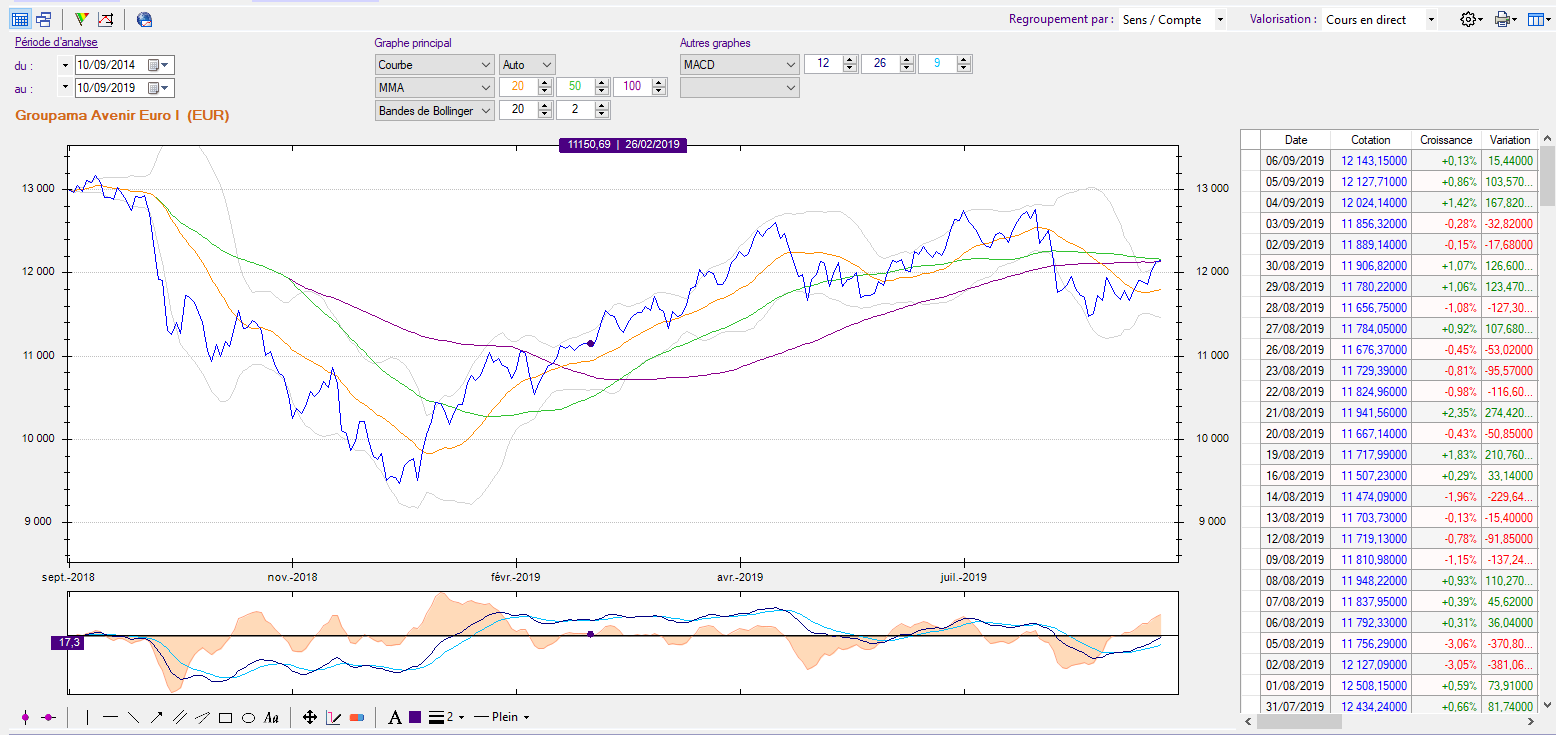
Task: Click the 'Période d'analyse' link
Action: tap(55, 43)
